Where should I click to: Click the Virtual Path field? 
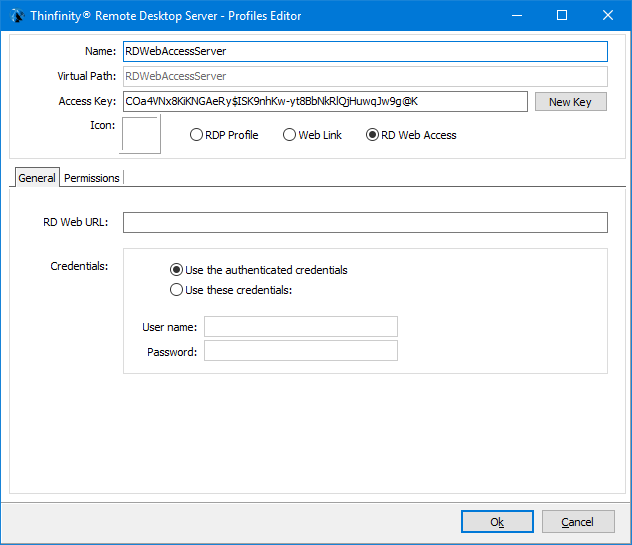[x=365, y=76]
